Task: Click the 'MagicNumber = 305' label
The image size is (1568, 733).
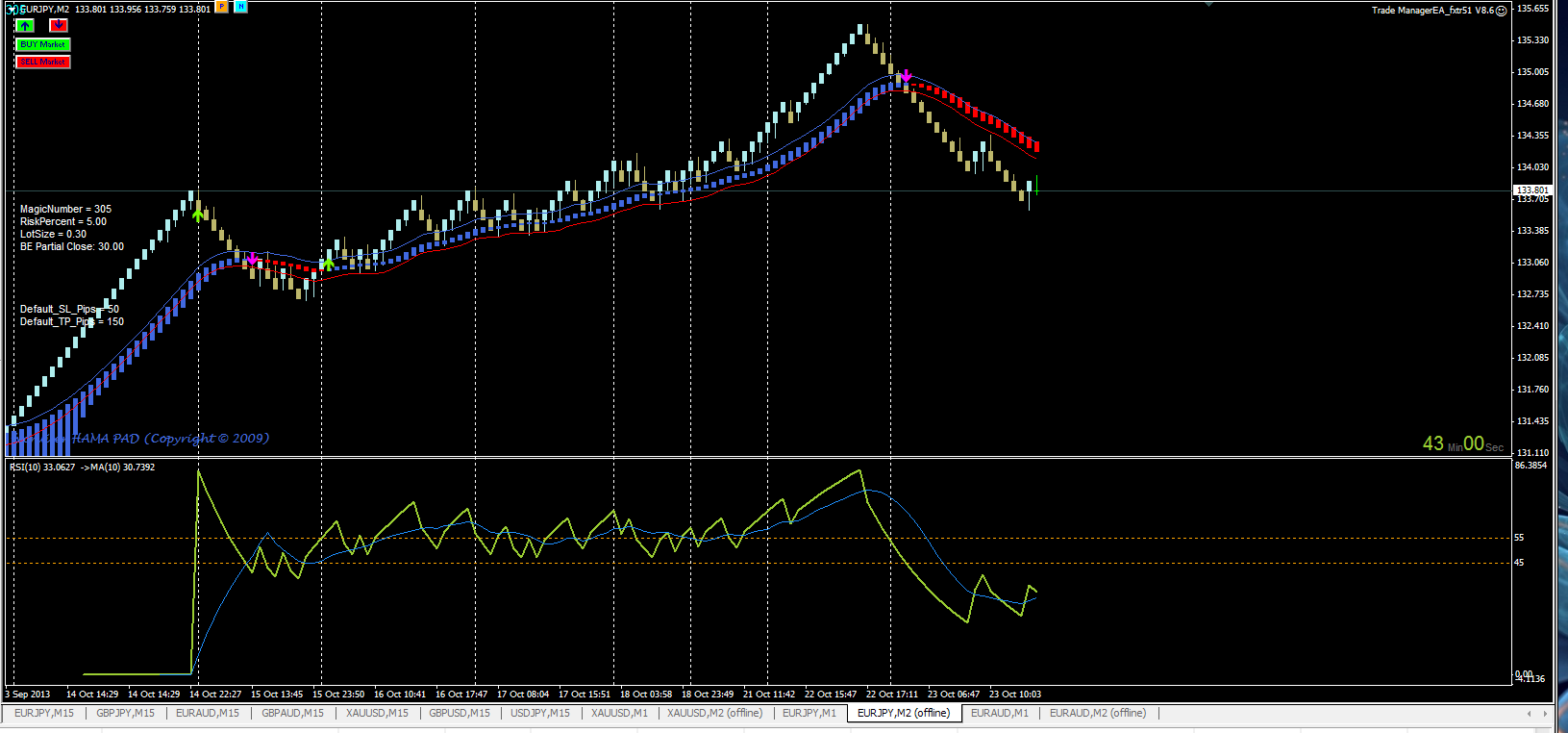Action: point(65,209)
